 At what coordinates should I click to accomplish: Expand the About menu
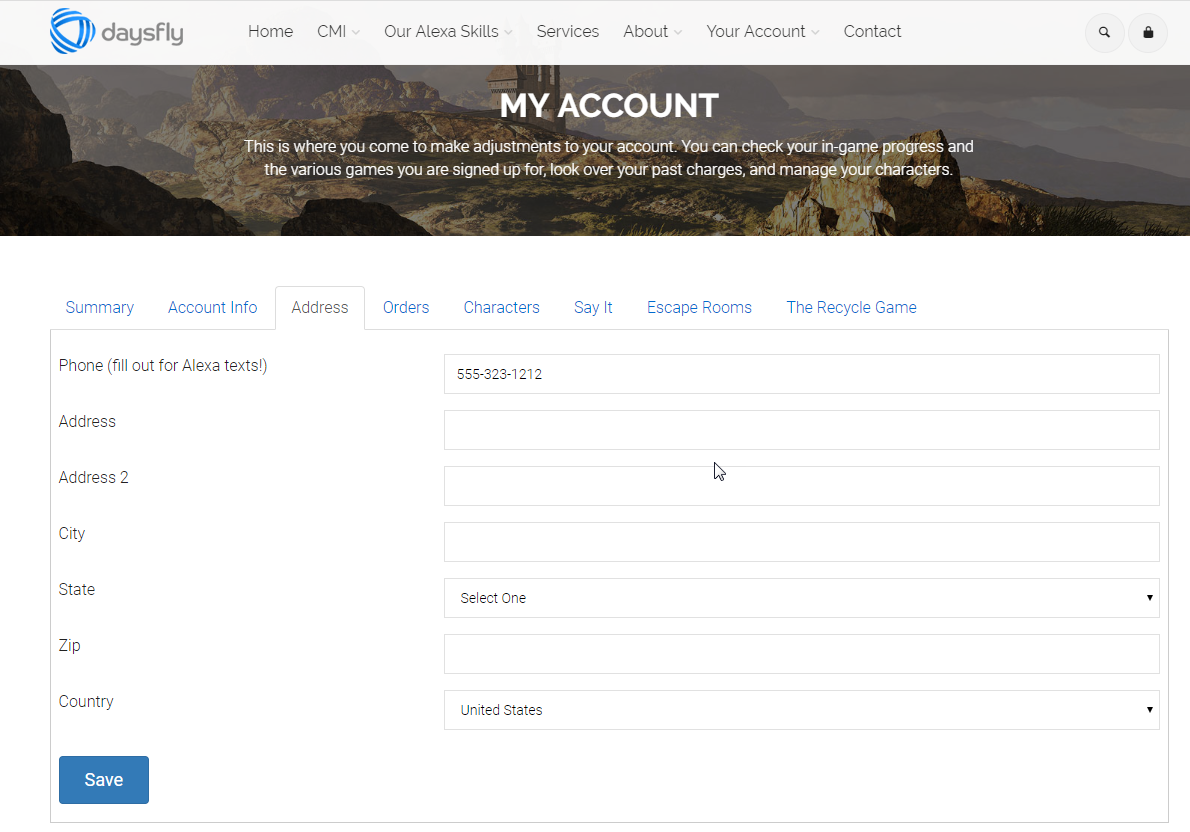[x=653, y=32]
